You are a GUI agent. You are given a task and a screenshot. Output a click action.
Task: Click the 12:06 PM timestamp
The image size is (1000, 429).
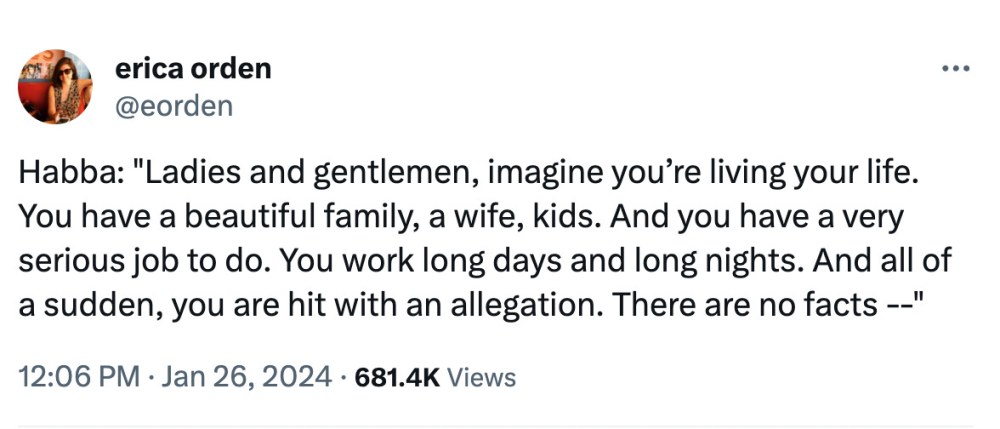point(80,377)
